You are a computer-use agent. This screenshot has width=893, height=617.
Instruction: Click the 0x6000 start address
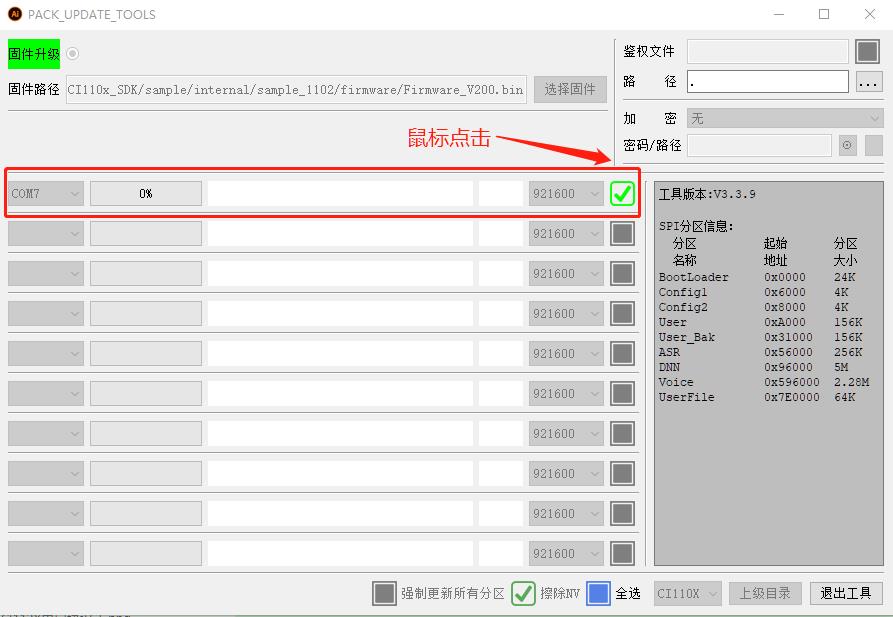(x=785, y=292)
